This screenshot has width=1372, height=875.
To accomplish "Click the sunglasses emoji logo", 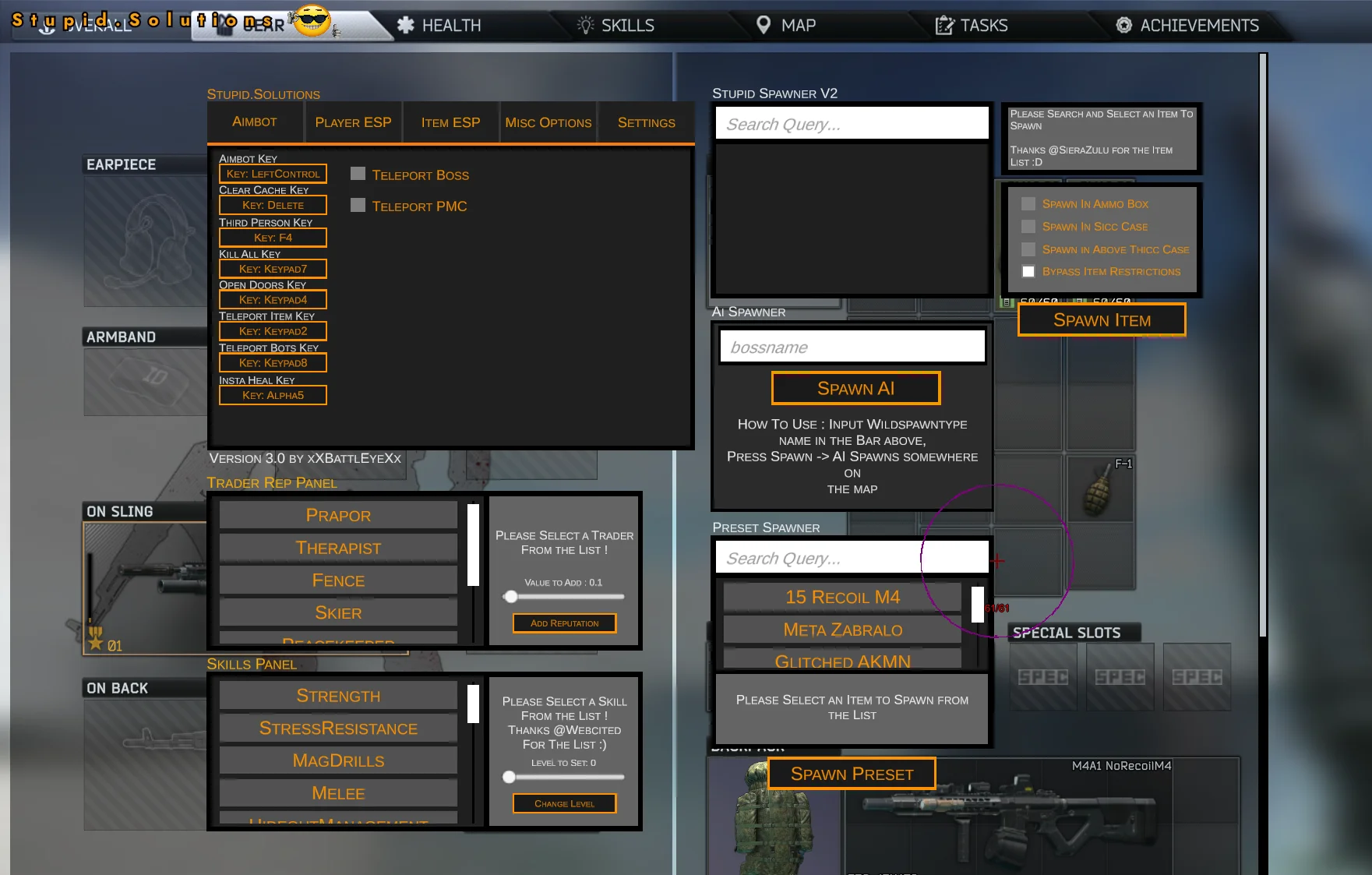I will 312,20.
